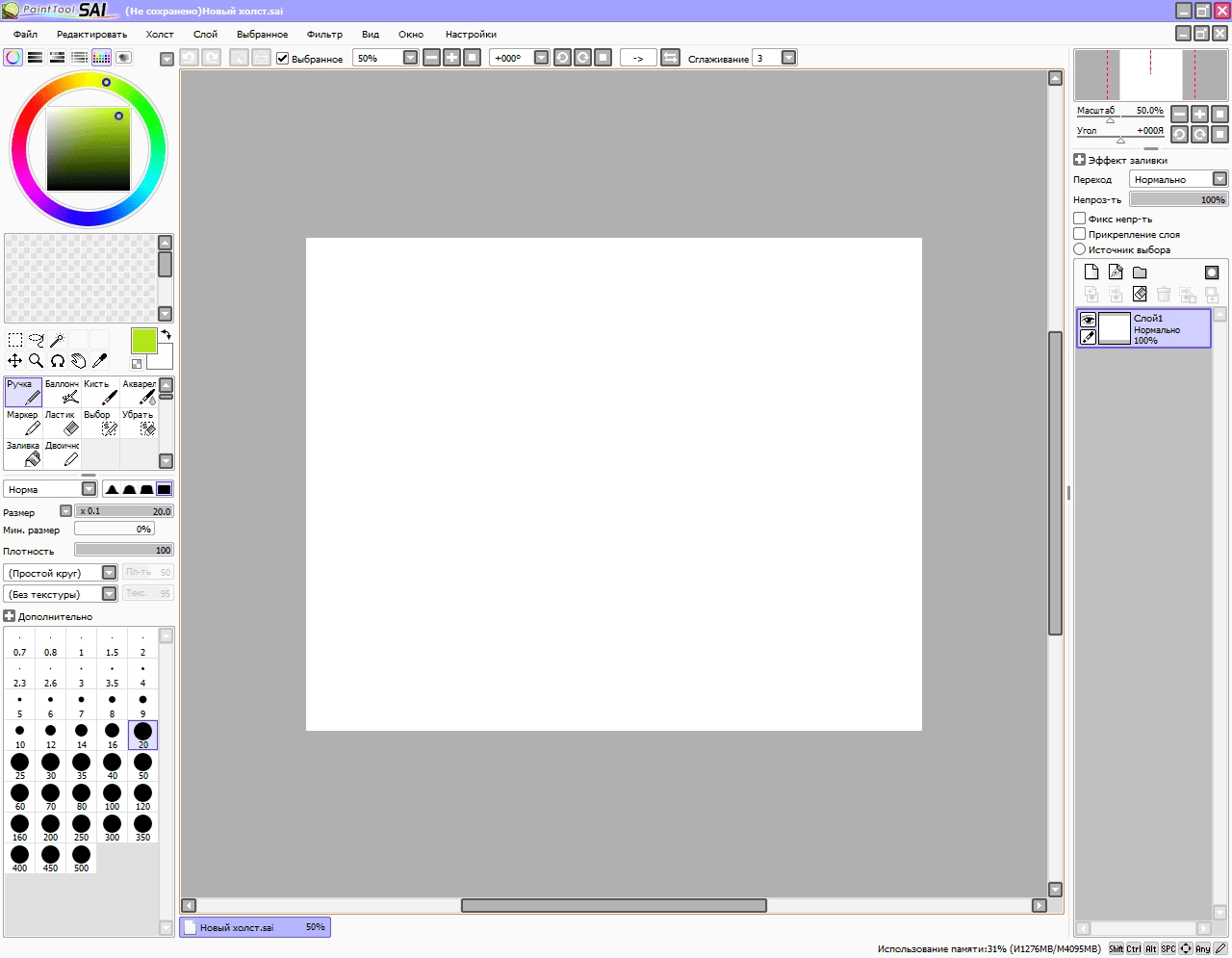Open the Переход blending mode dropdown

coord(1220,179)
